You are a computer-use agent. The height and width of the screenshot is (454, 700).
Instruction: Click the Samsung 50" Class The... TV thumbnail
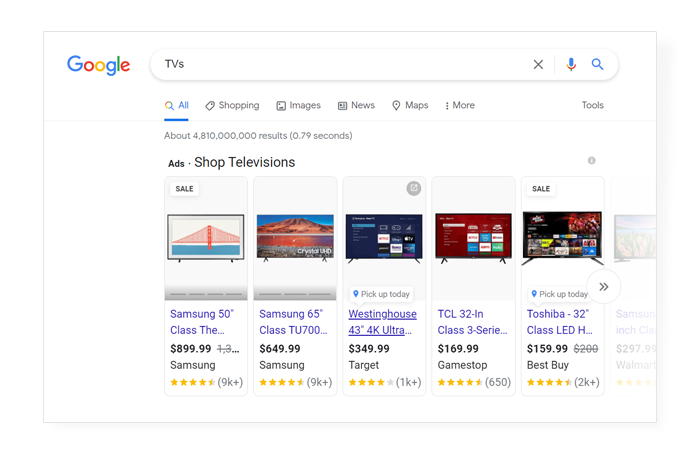tap(206, 237)
